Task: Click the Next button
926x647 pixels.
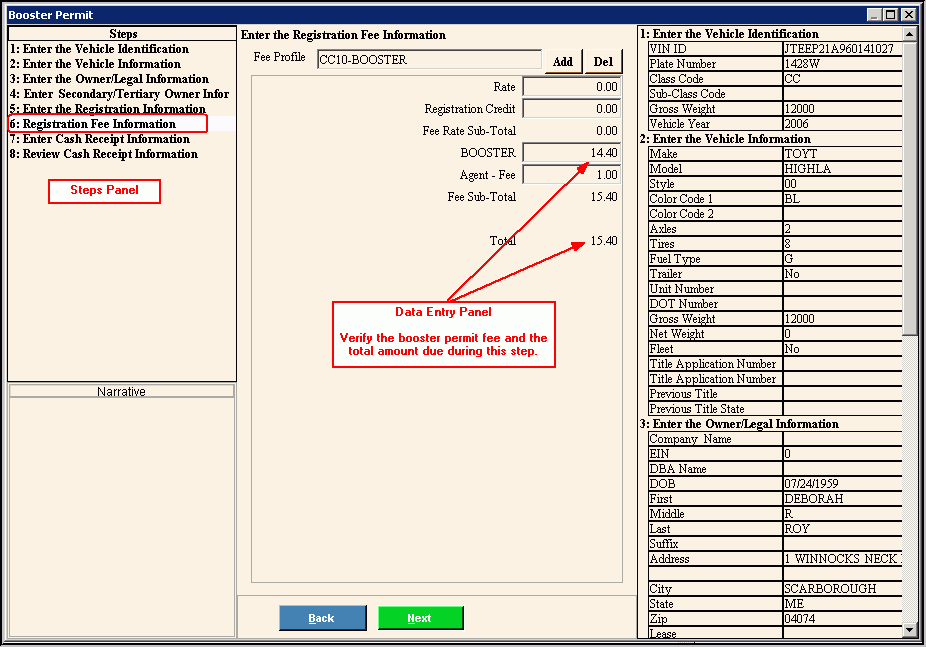Action: [420, 618]
